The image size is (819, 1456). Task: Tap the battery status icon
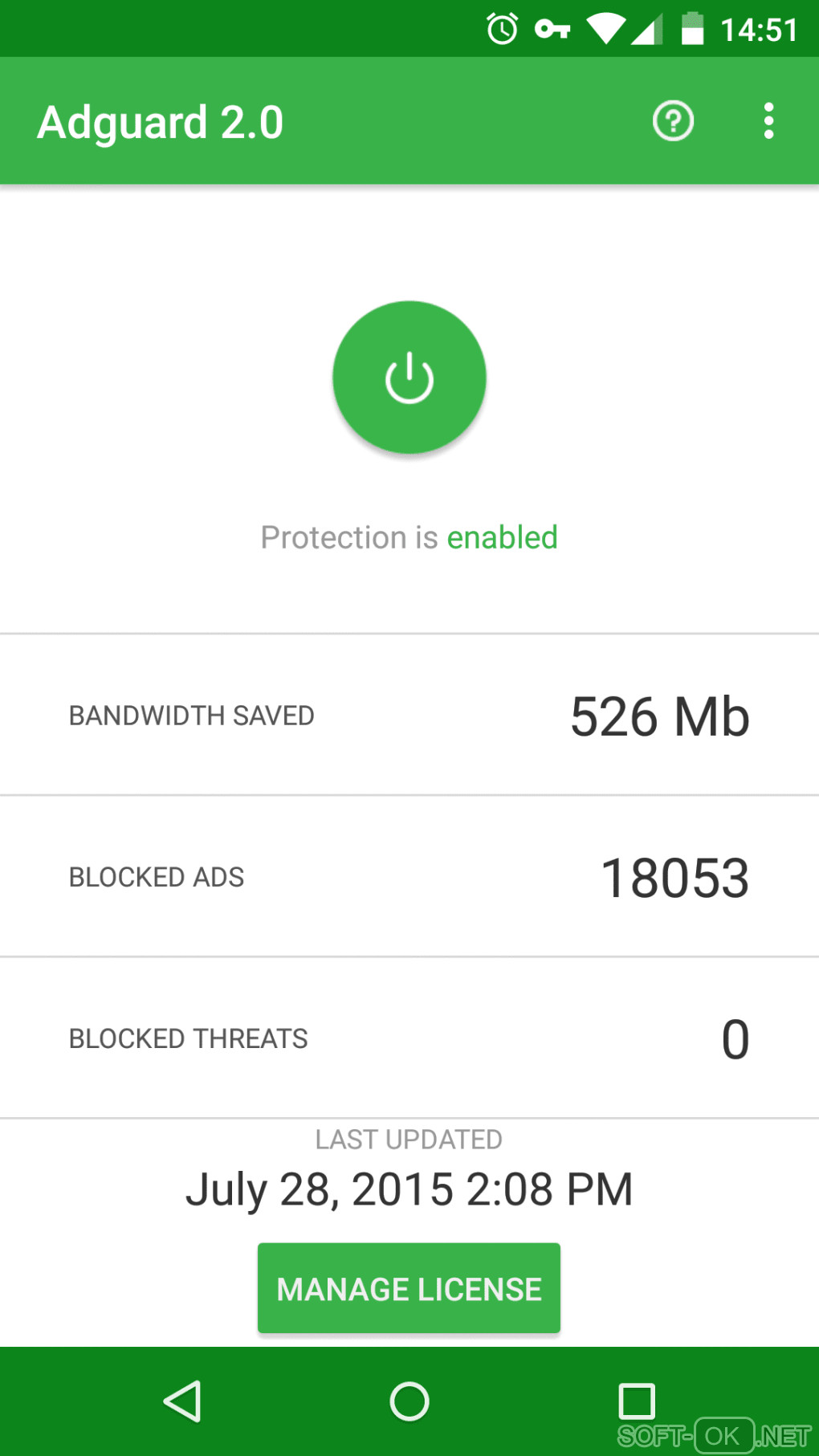point(692,30)
